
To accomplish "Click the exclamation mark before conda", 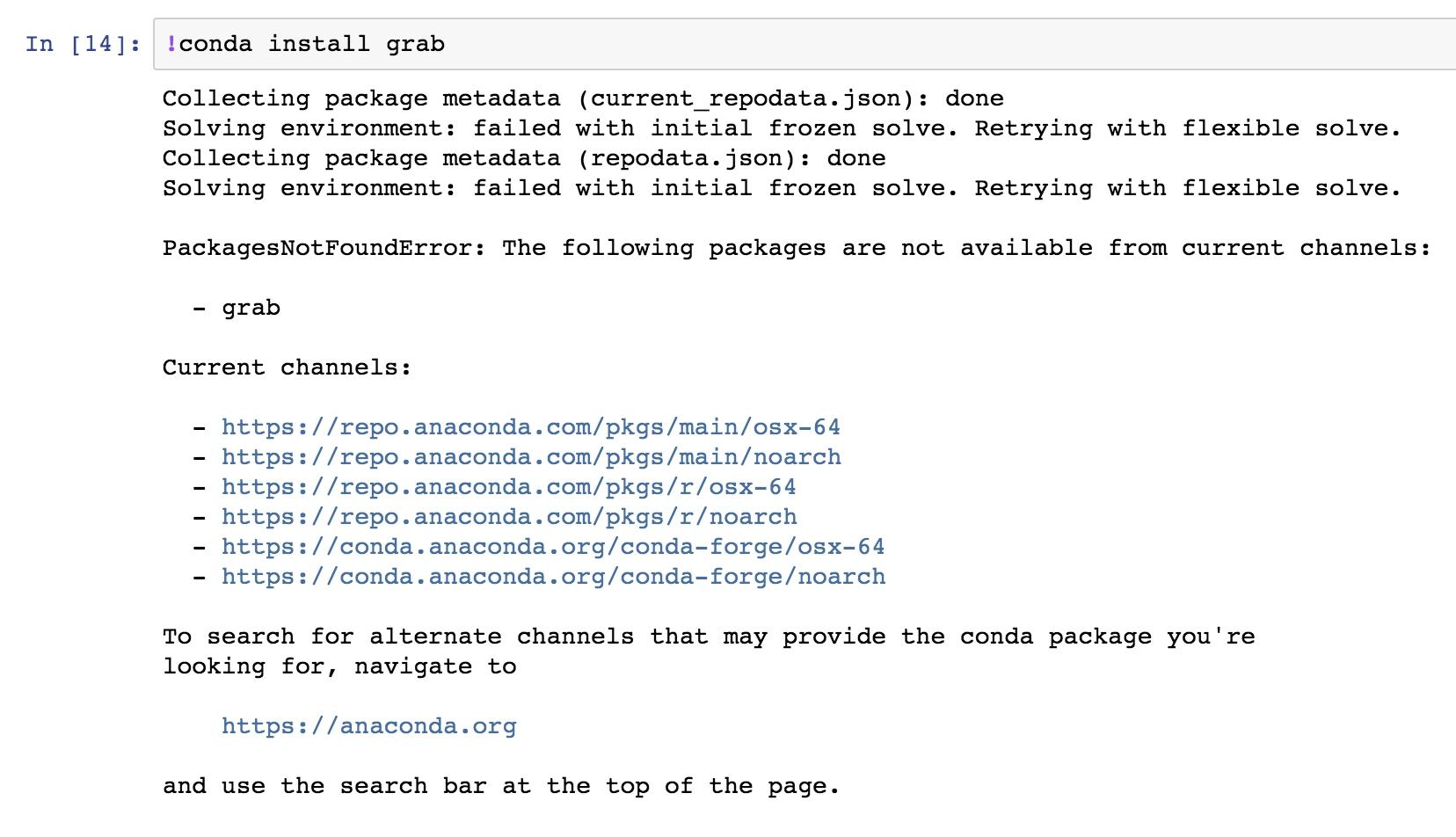I will point(171,44).
